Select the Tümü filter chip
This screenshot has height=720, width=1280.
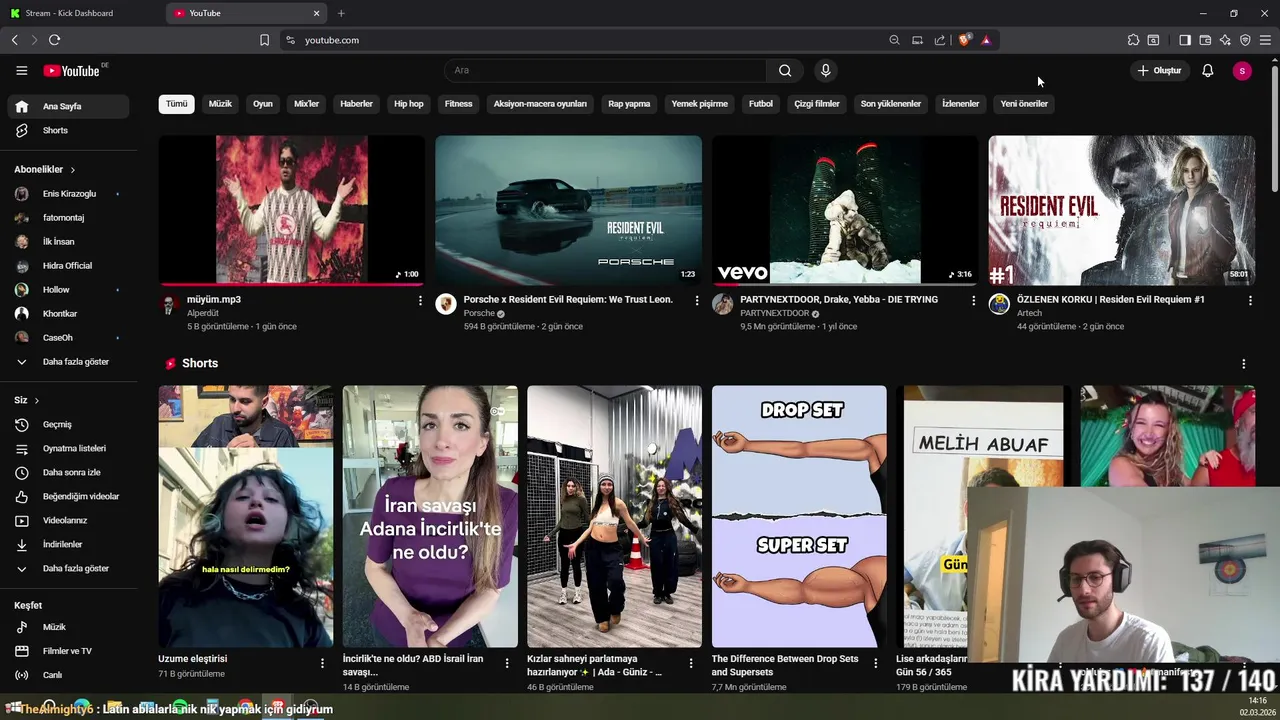click(x=176, y=104)
